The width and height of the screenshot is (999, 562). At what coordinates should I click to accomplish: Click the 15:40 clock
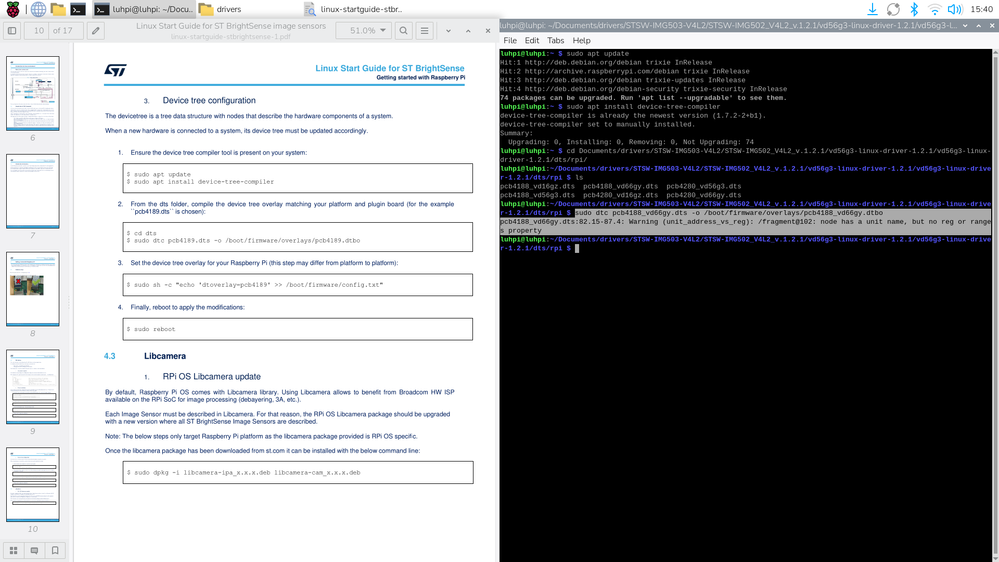pyautogui.click(x=981, y=9)
